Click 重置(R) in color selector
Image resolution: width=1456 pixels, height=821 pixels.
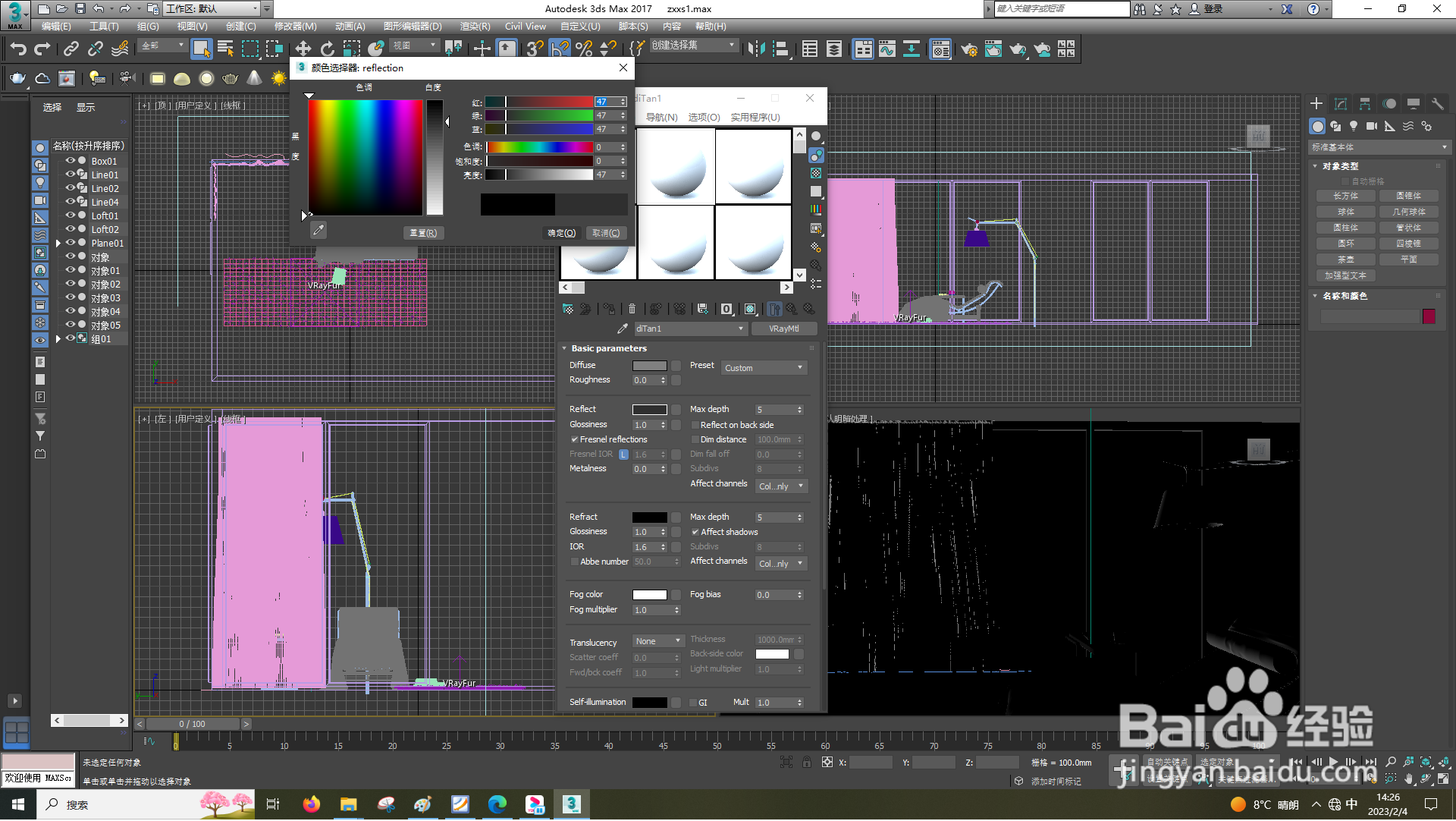click(x=423, y=233)
